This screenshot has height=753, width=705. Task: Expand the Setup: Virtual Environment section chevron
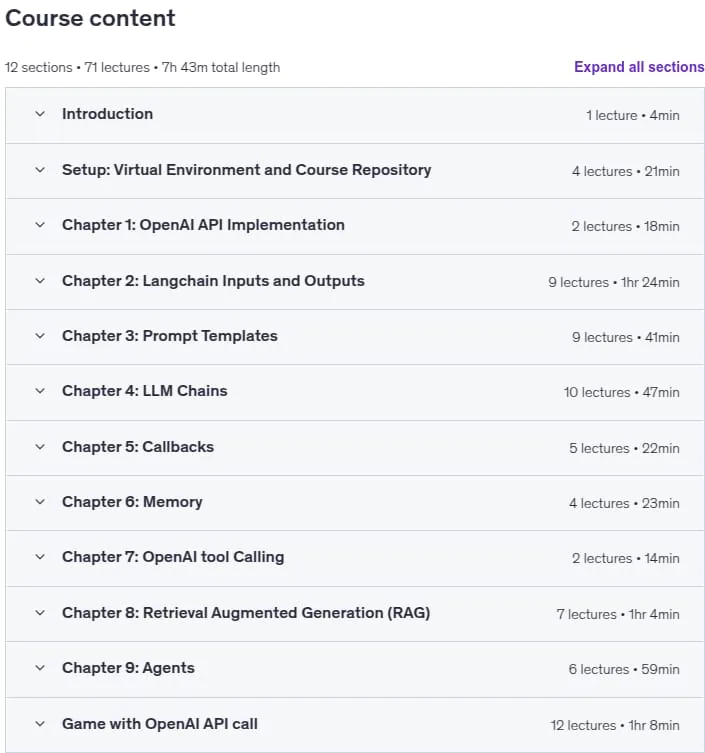(x=40, y=170)
